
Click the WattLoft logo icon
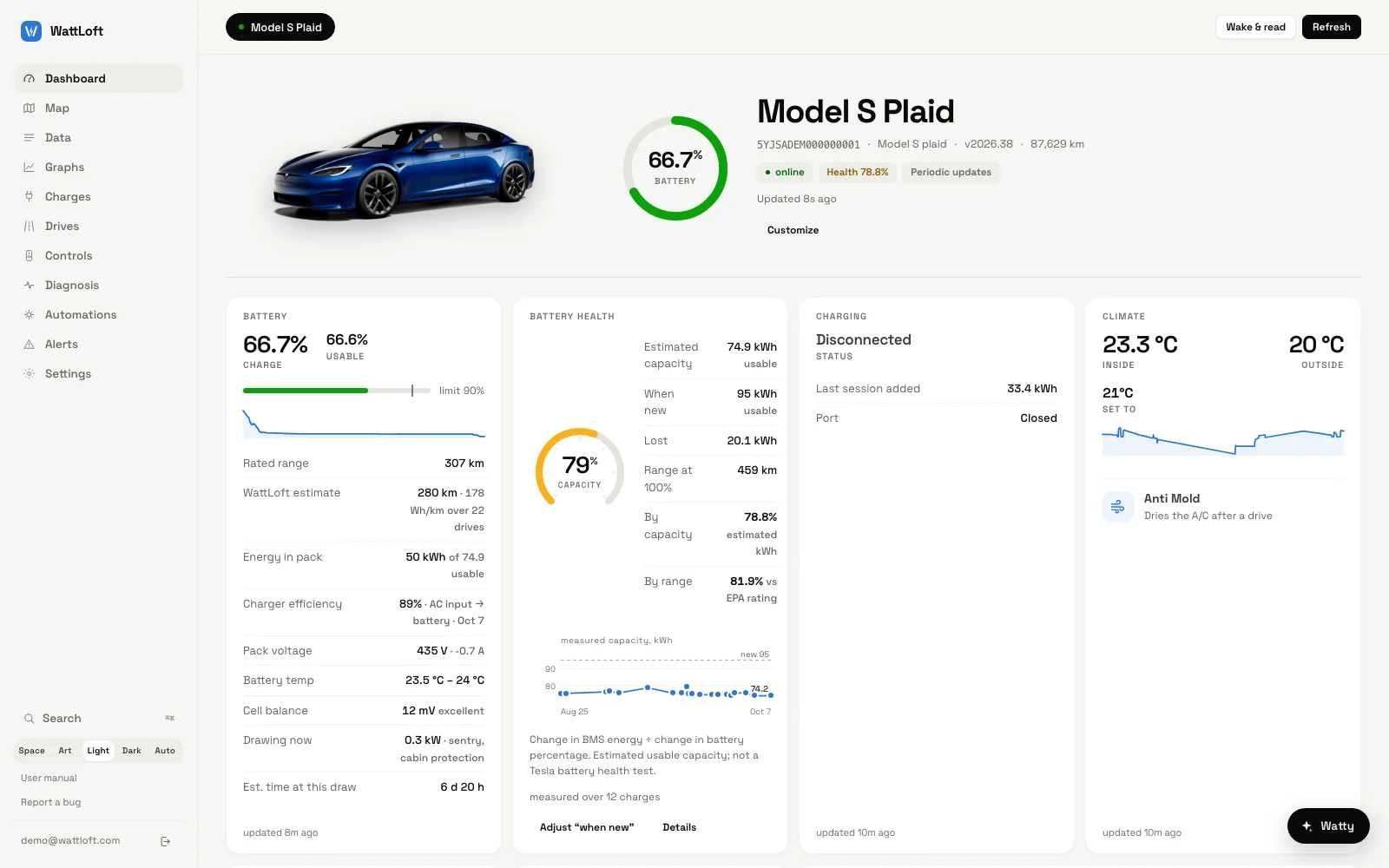31,31
